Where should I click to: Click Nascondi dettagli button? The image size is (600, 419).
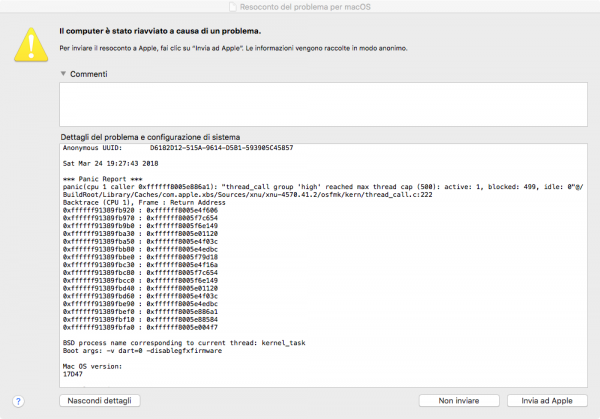tap(99, 401)
